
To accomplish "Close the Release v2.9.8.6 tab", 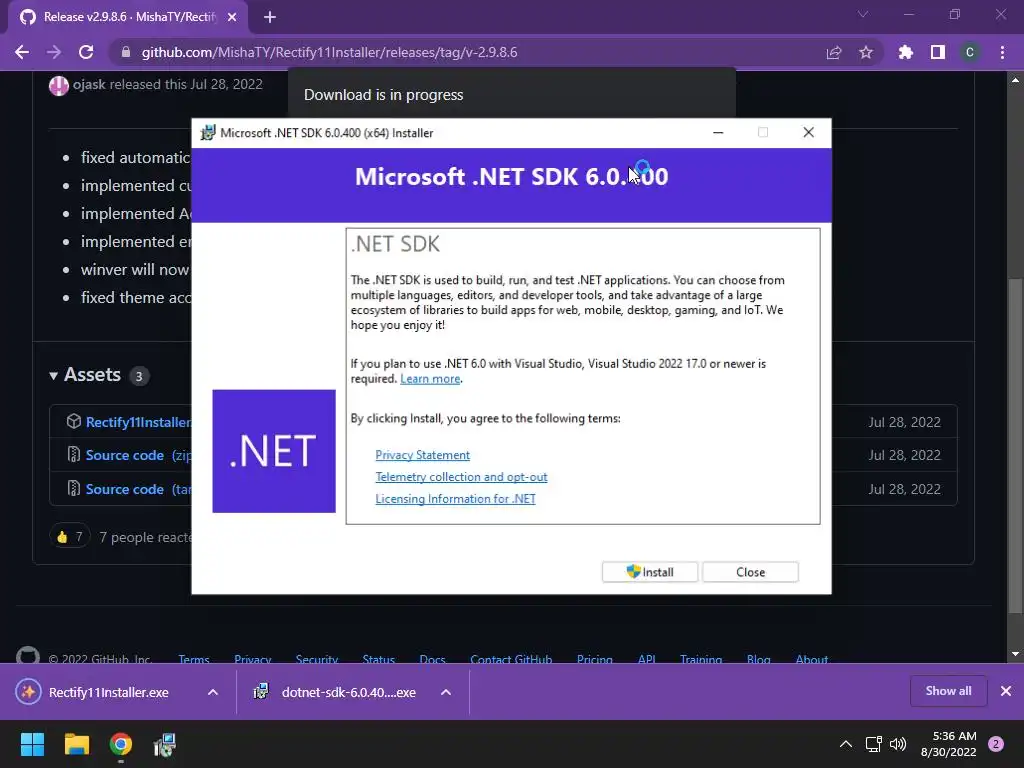I will click(232, 18).
